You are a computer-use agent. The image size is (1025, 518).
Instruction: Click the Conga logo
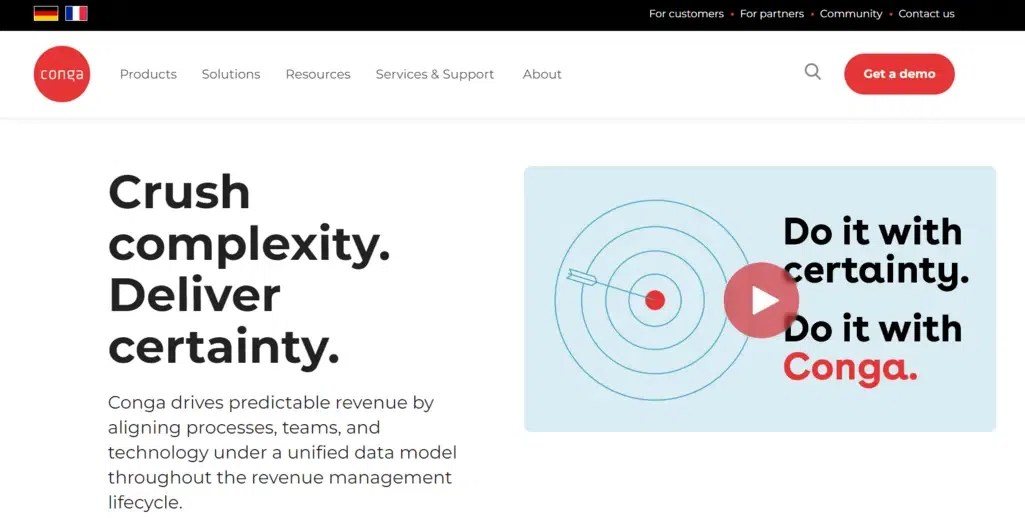(62, 74)
